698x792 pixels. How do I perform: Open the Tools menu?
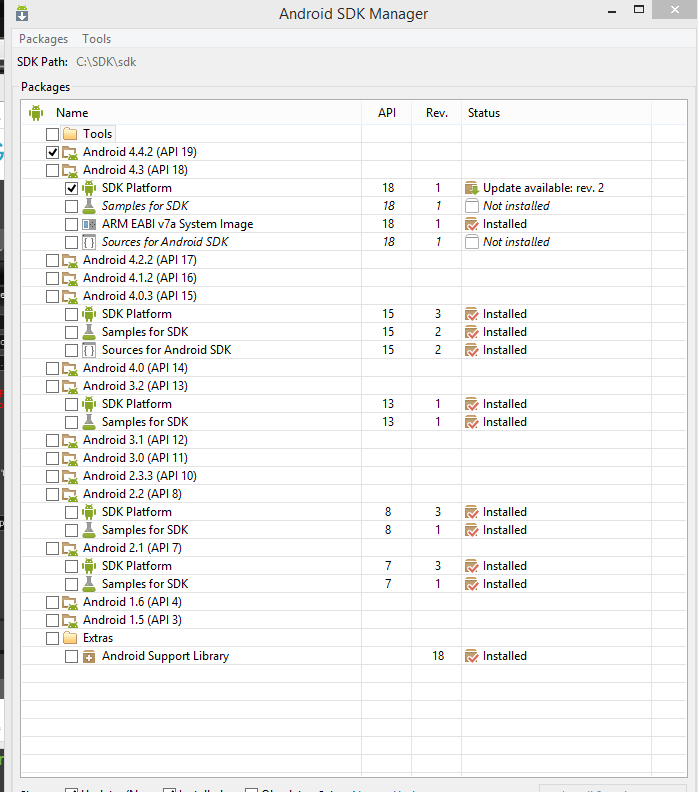[96, 39]
